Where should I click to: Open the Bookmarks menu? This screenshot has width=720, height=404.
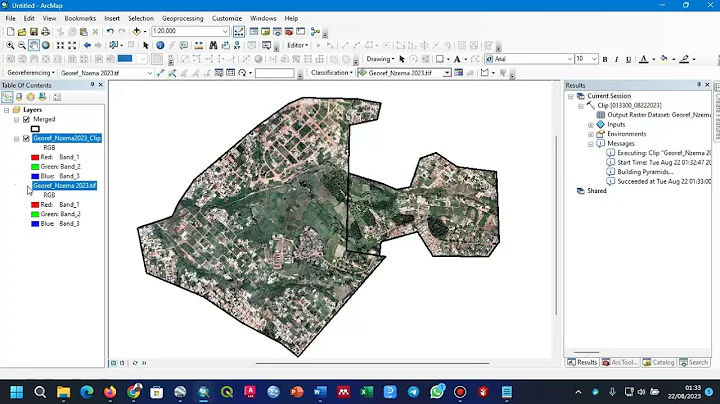(x=80, y=18)
